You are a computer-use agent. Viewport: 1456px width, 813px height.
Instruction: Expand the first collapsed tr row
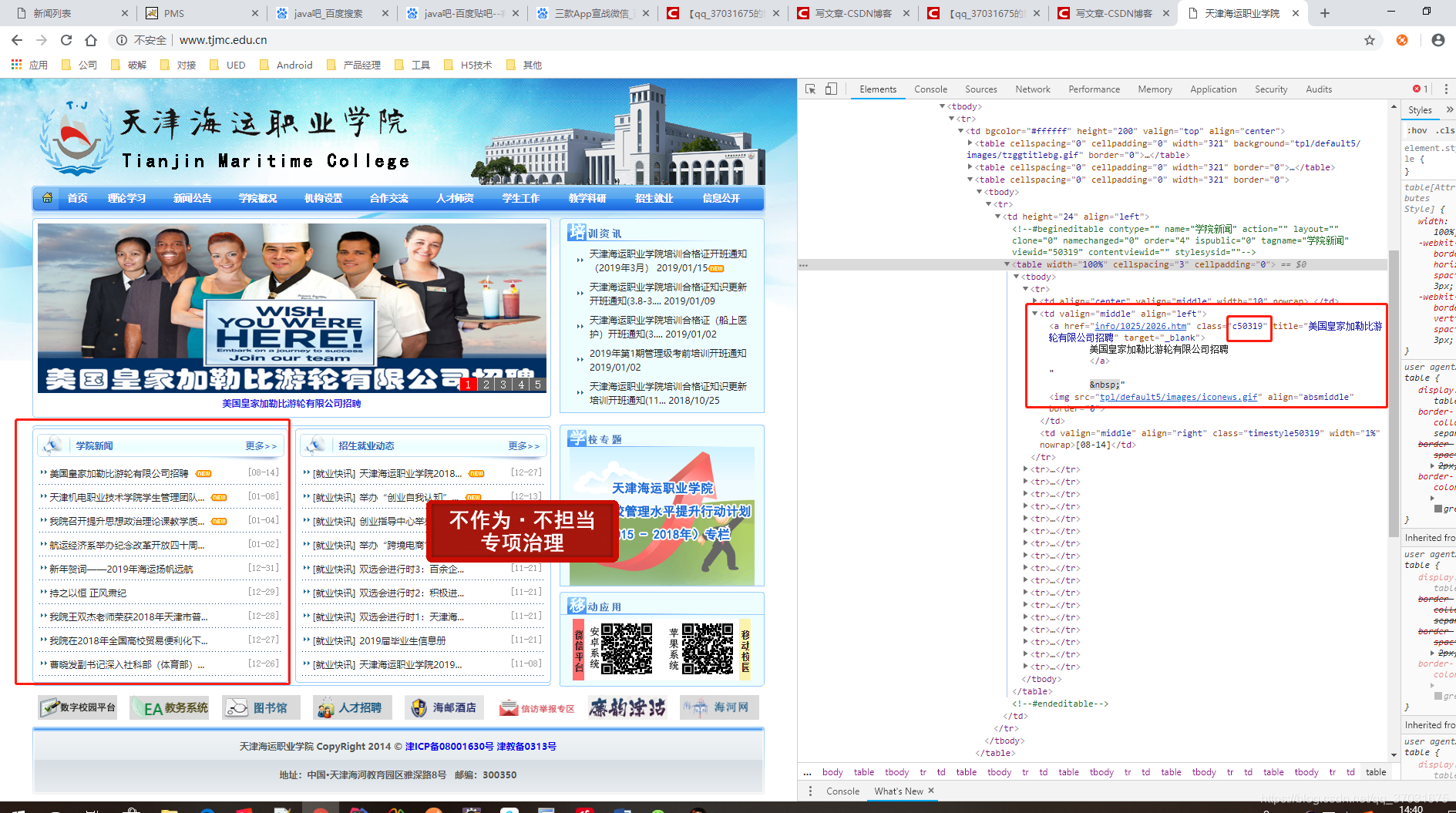(x=1025, y=469)
